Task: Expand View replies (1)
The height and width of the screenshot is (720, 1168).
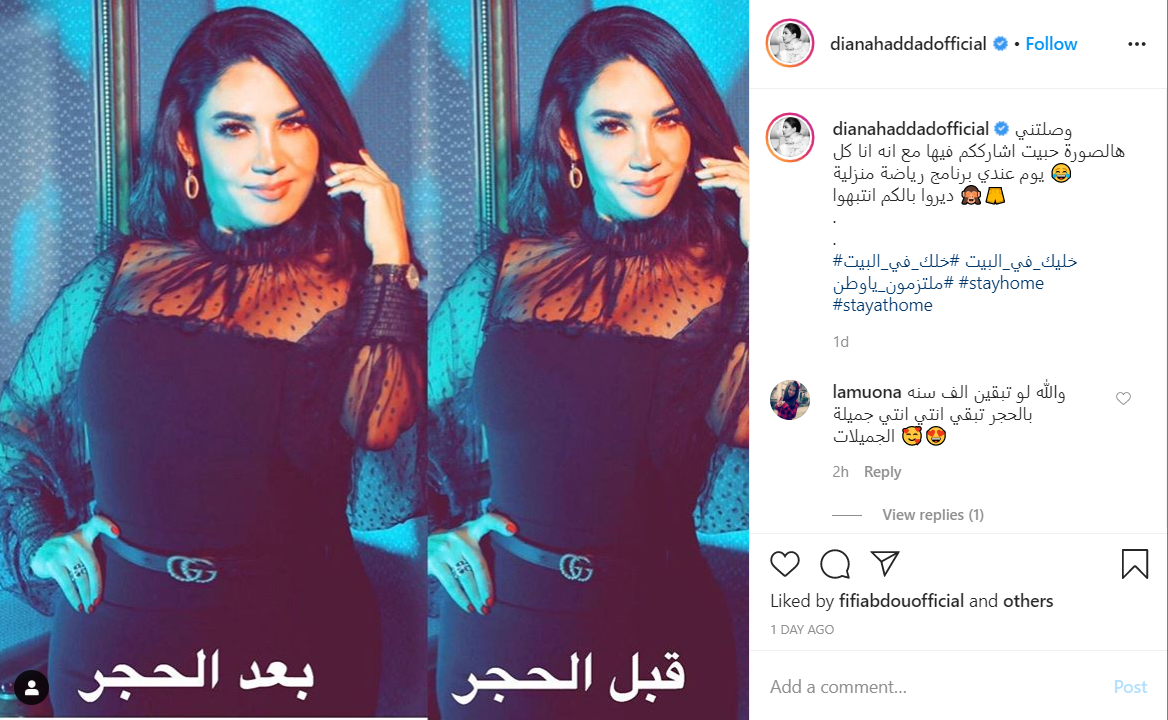Action: (x=933, y=514)
